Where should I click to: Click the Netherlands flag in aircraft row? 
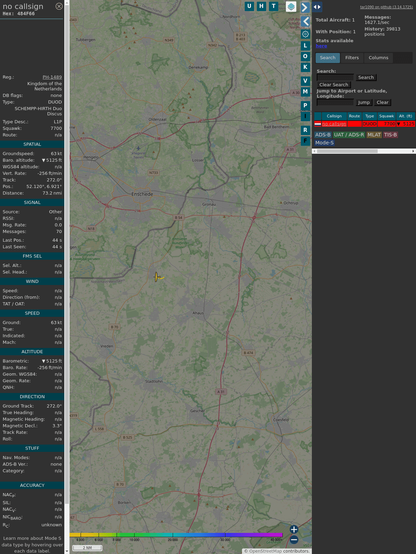318,124
